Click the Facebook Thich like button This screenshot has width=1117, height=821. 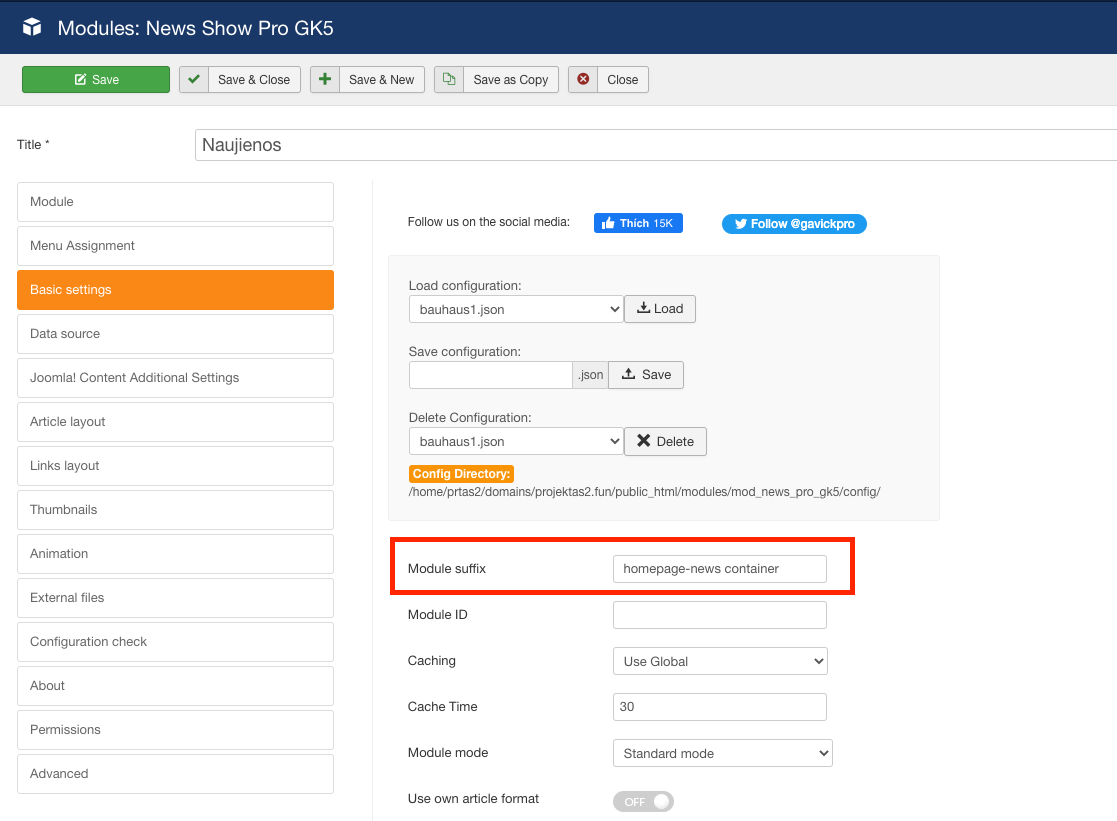tap(638, 223)
